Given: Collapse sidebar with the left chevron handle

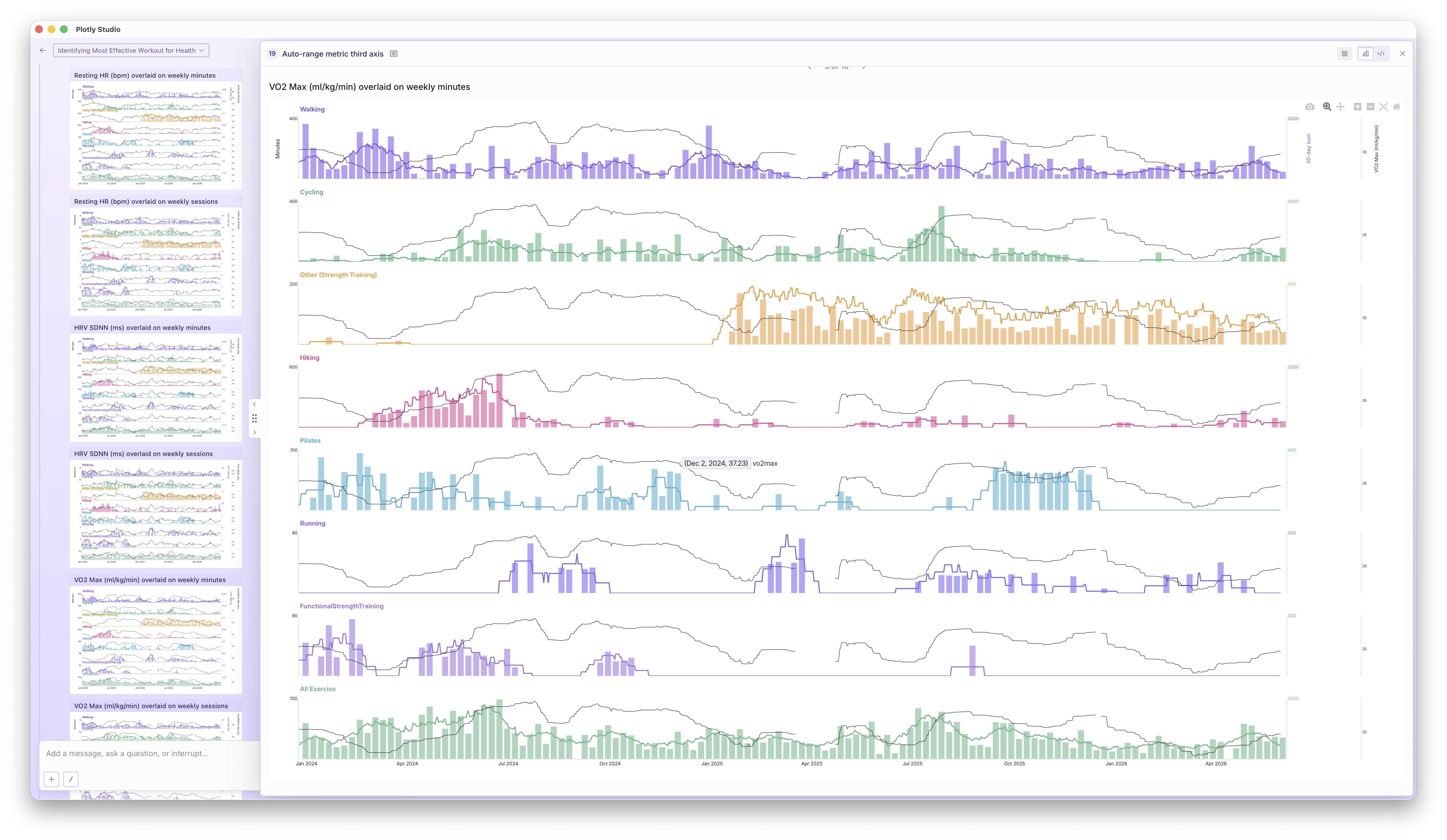Looking at the screenshot, I should (254, 405).
